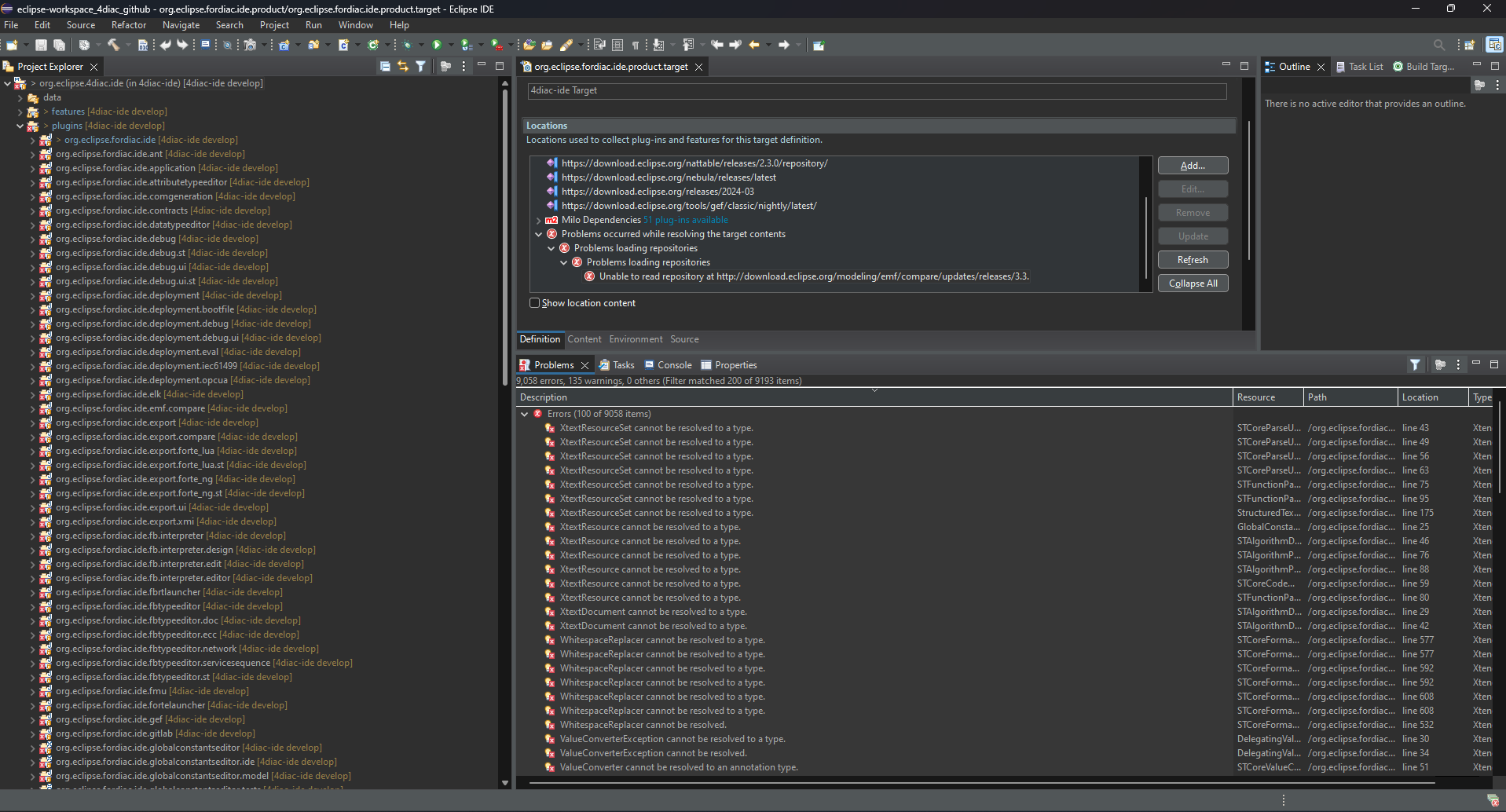Image resolution: width=1506 pixels, height=812 pixels.
Task: Click Outline focus icon beside view menu
Action: tap(1479, 85)
